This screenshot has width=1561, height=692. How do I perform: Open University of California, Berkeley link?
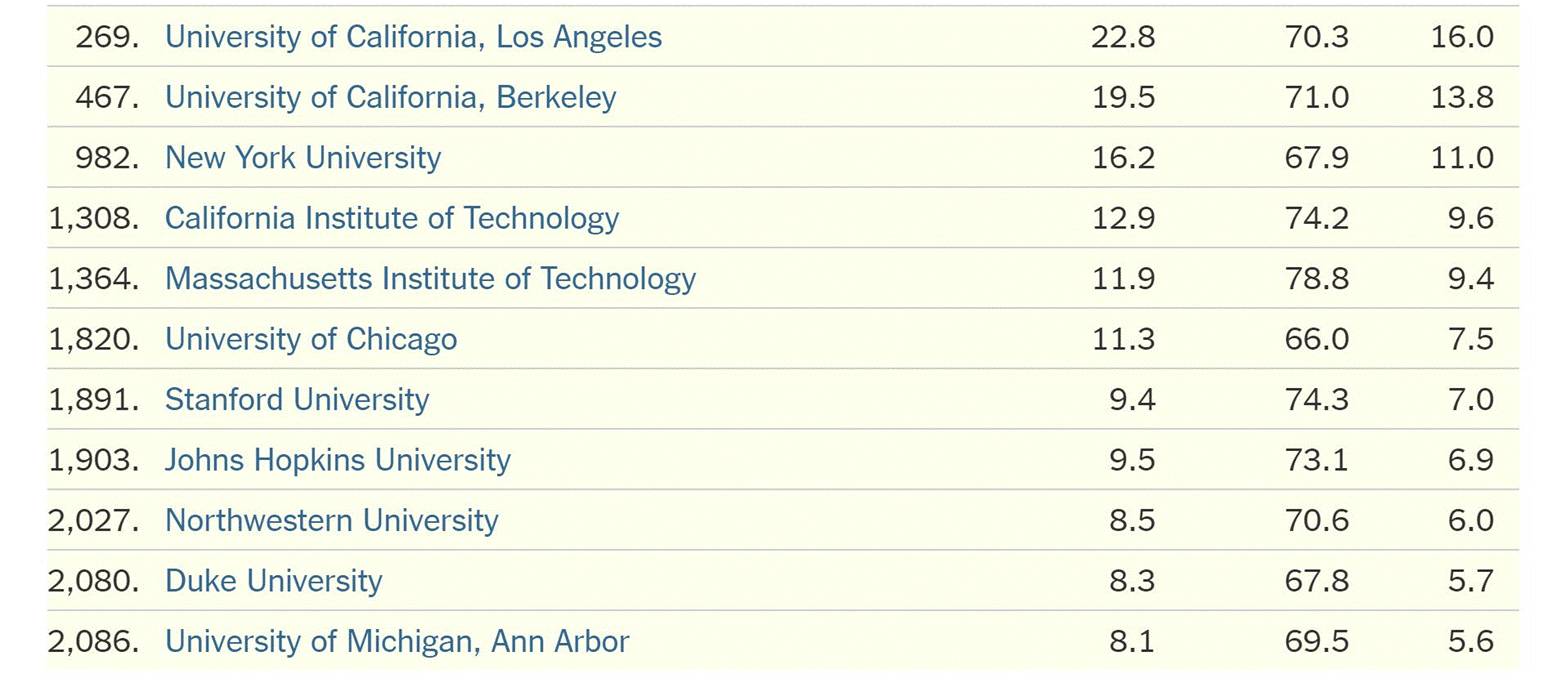pyautogui.click(x=390, y=97)
